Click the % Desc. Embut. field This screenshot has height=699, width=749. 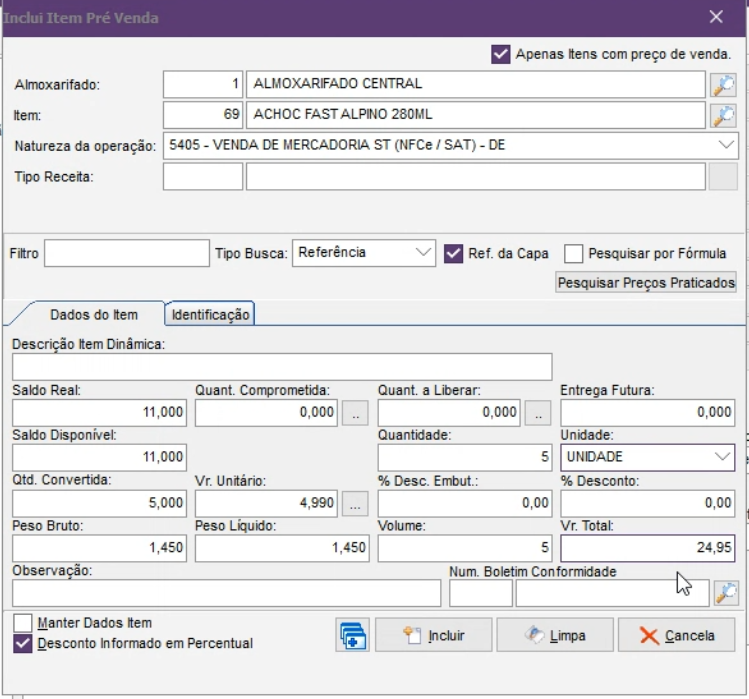point(465,504)
